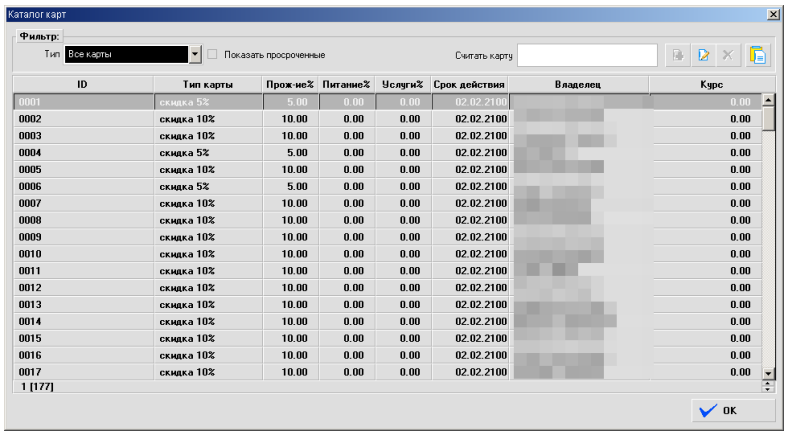Click the 'Прож-ие%' column header

coord(291,85)
